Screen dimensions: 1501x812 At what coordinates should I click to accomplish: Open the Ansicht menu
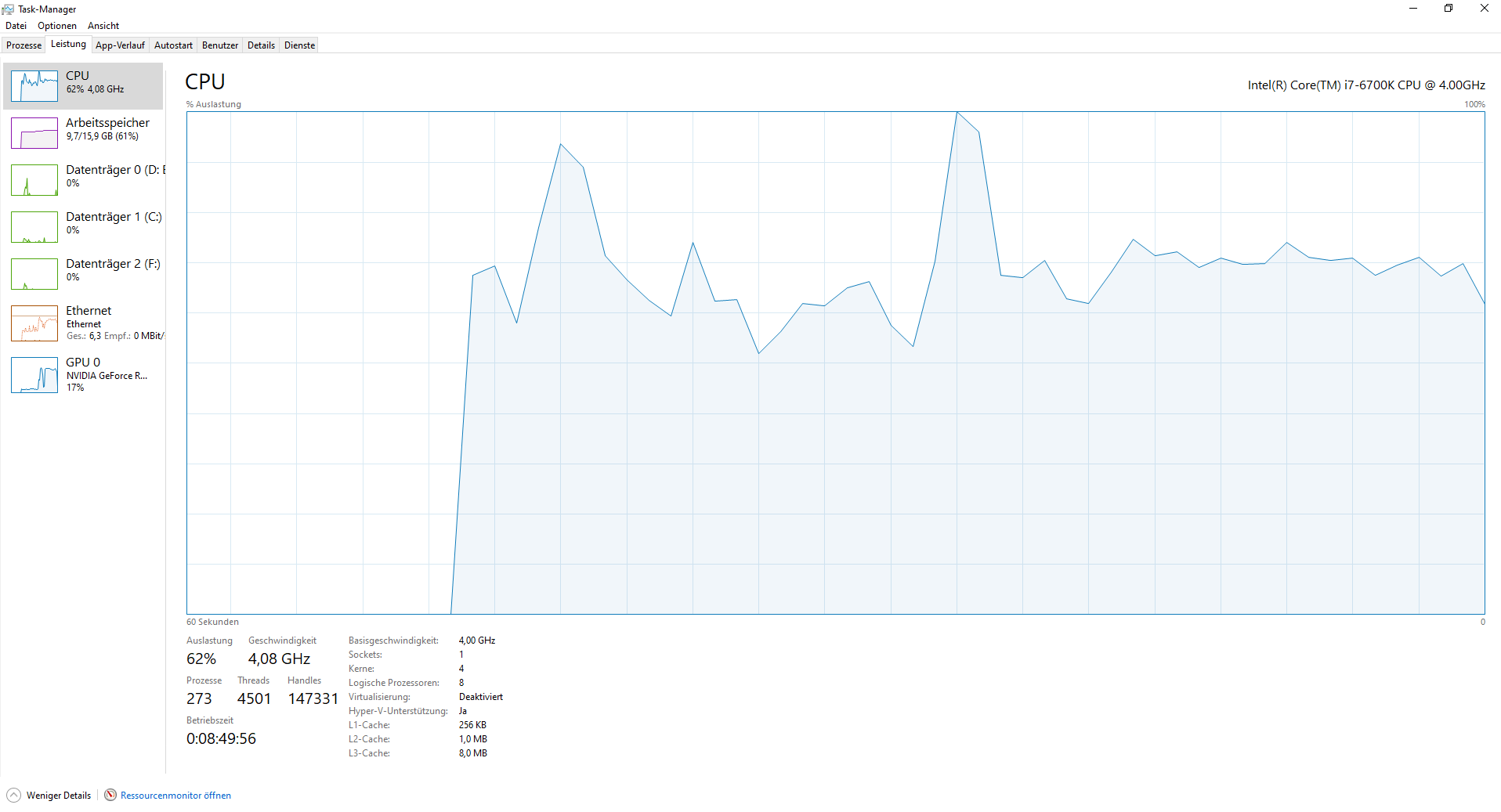coord(103,26)
